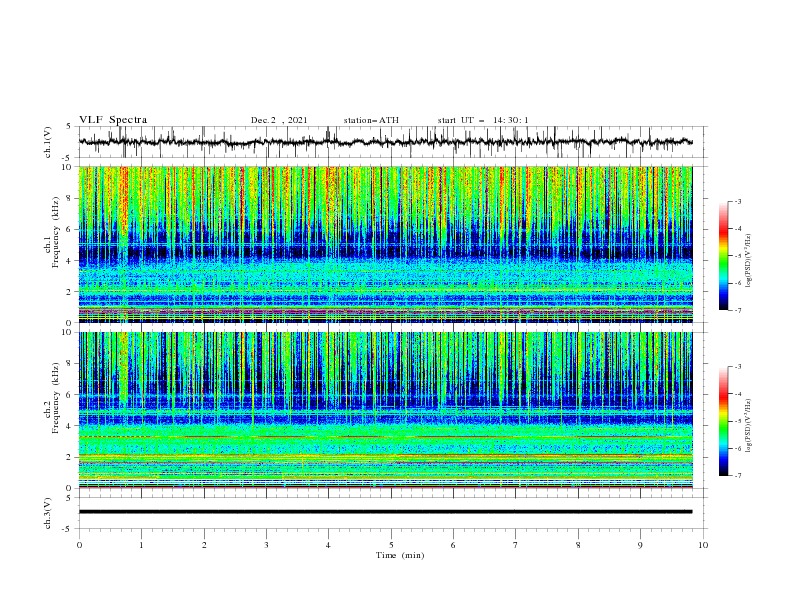The height and width of the screenshot is (612, 792).
Task: Click the "VLF Spectra" plot title
Action: click(x=113, y=120)
